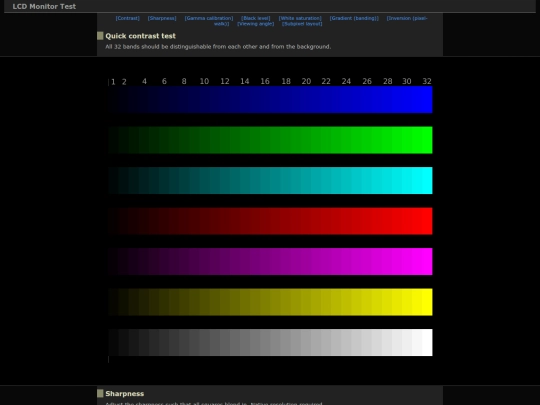This screenshot has height=405, width=540.
Task: Open the [Black level] test link
Action: click(256, 18)
